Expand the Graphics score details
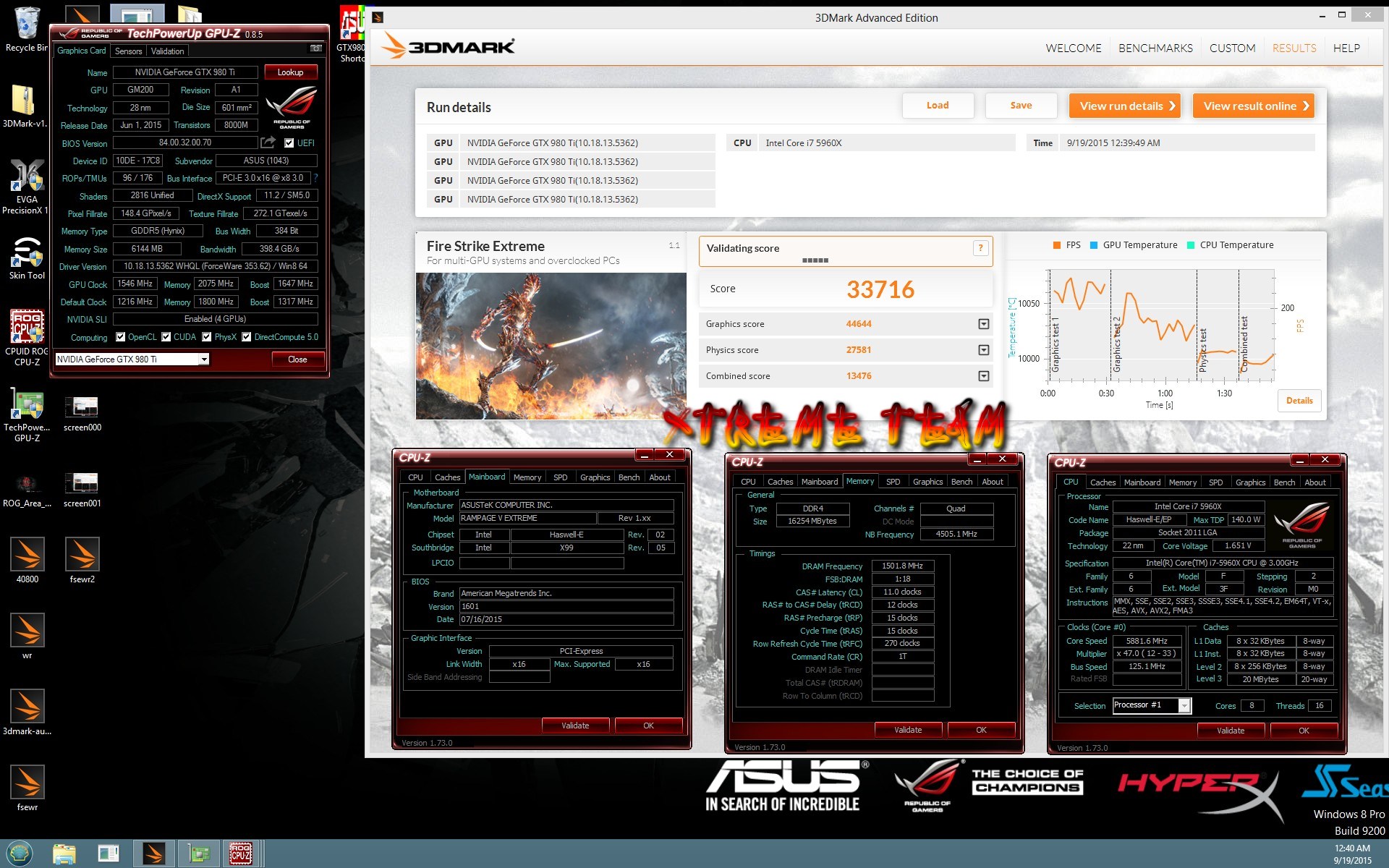The height and width of the screenshot is (868, 1389). [984, 324]
